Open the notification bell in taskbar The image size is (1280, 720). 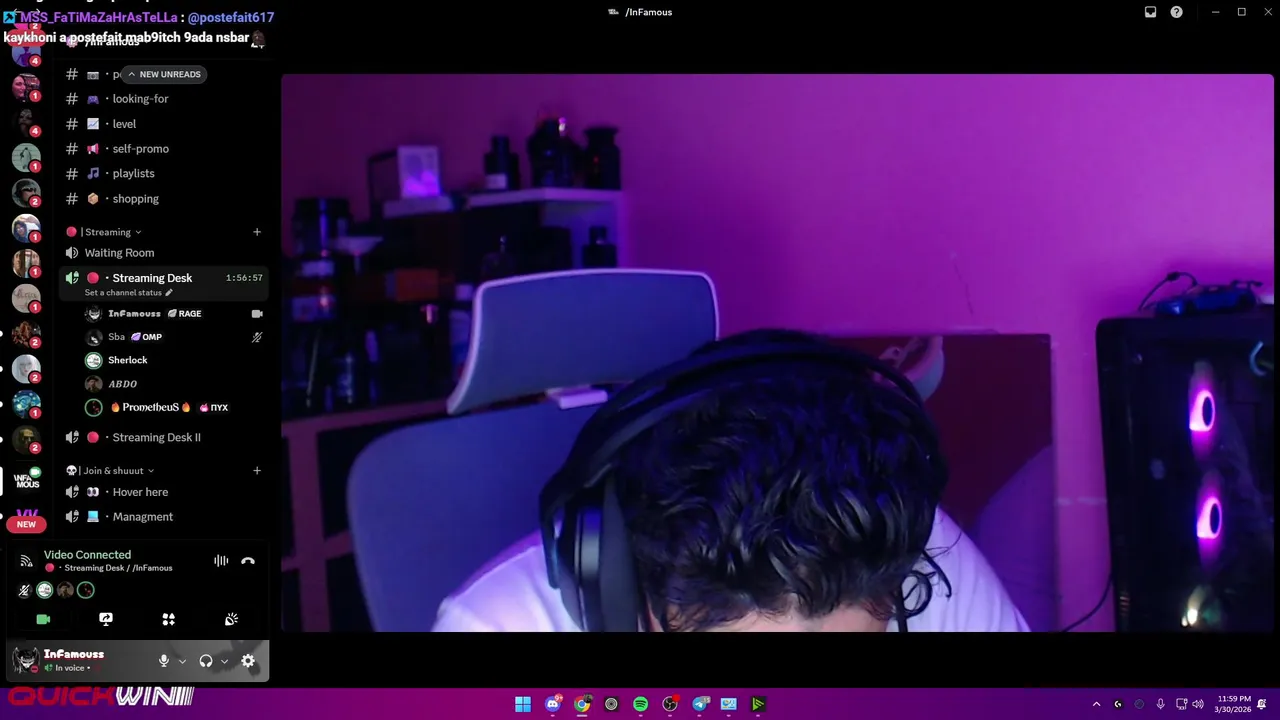pos(1263,704)
